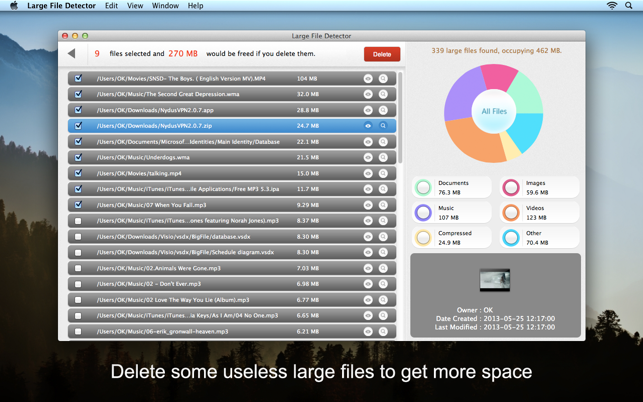Image resolution: width=643 pixels, height=402 pixels.
Task: Select the 06-erik_gronwall-heaven.mp3 row
Action: pos(232,331)
